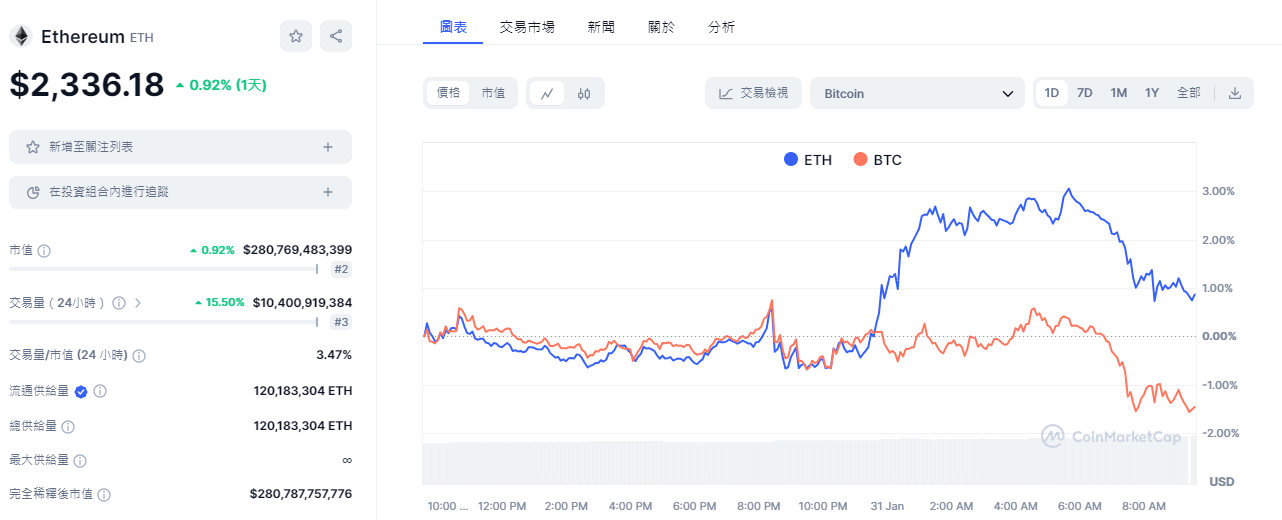Toggle ETH series in chart legend

pyautogui.click(x=808, y=160)
